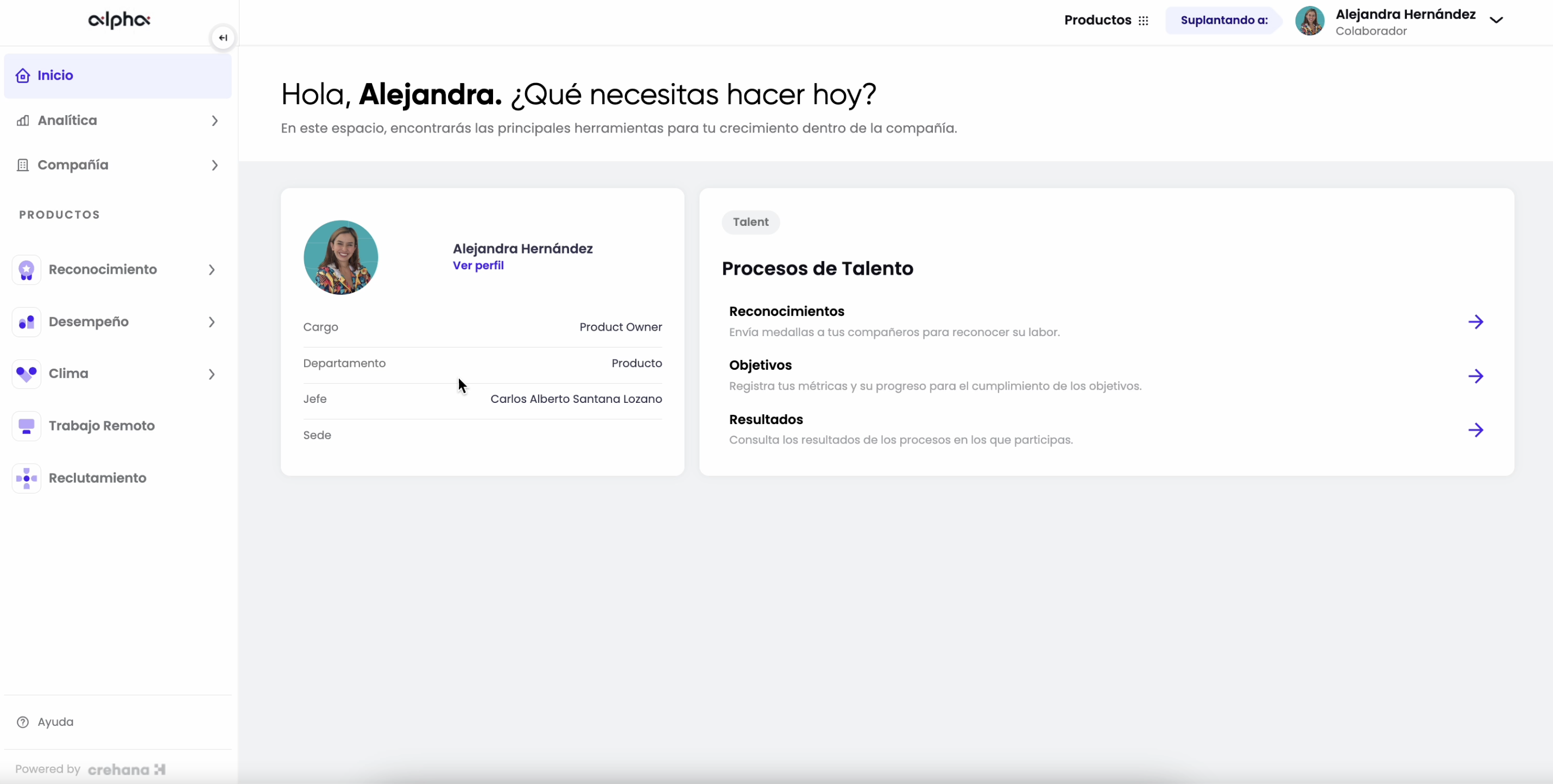Open the Clima module icon
The image size is (1553, 784).
point(26,374)
